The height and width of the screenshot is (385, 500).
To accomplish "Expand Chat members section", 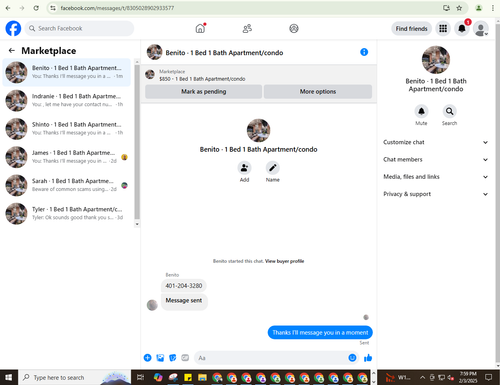I will point(436,160).
